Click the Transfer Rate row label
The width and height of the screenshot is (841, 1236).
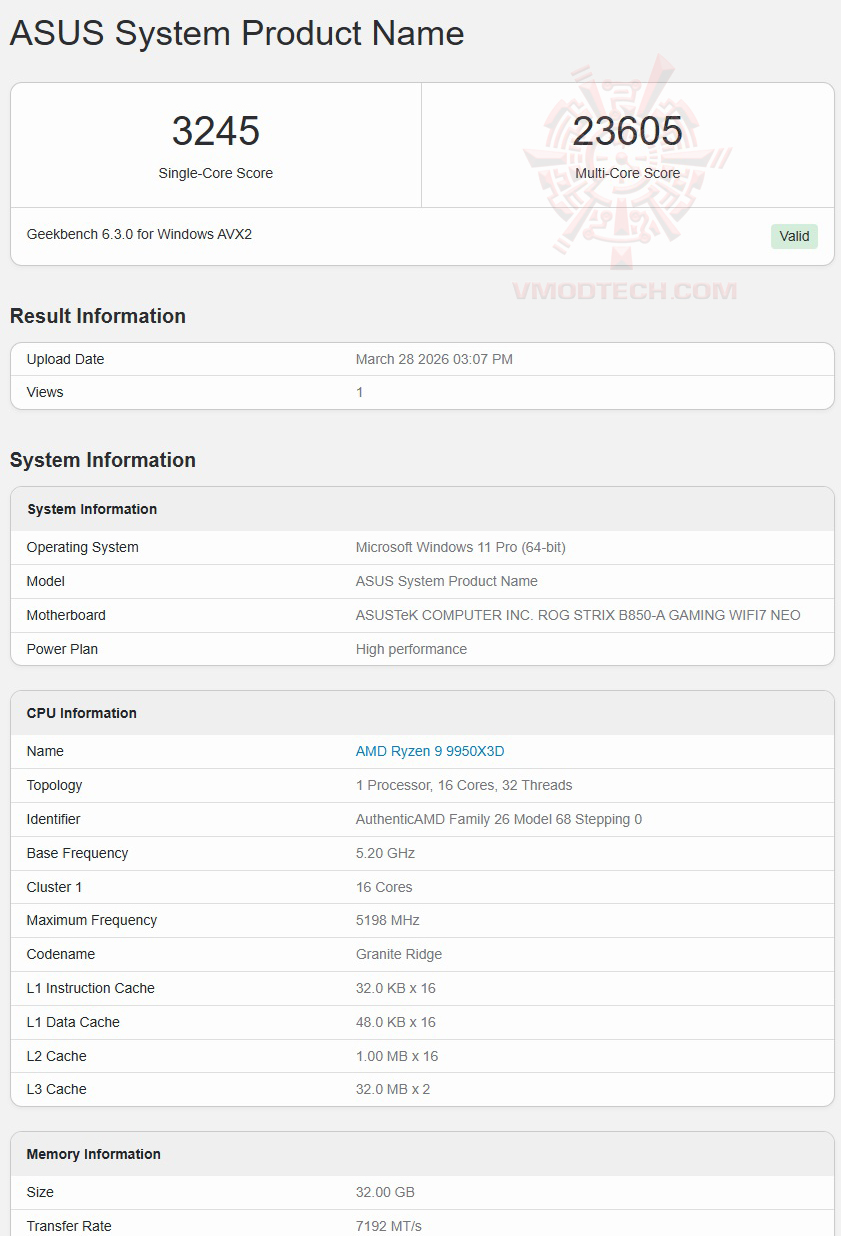[x=69, y=1226]
